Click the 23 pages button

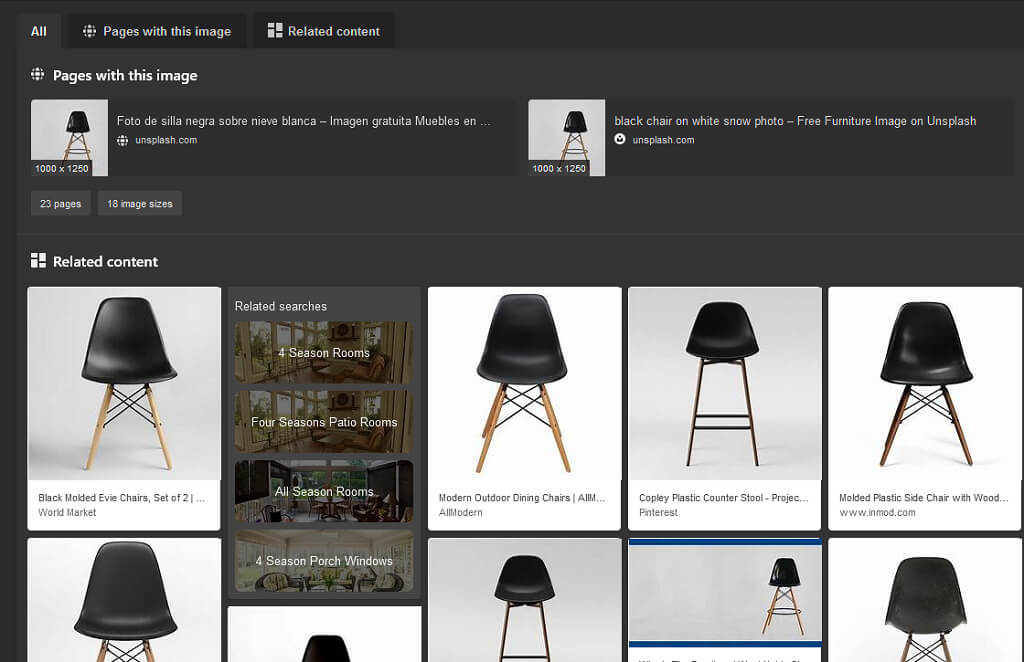coord(60,204)
